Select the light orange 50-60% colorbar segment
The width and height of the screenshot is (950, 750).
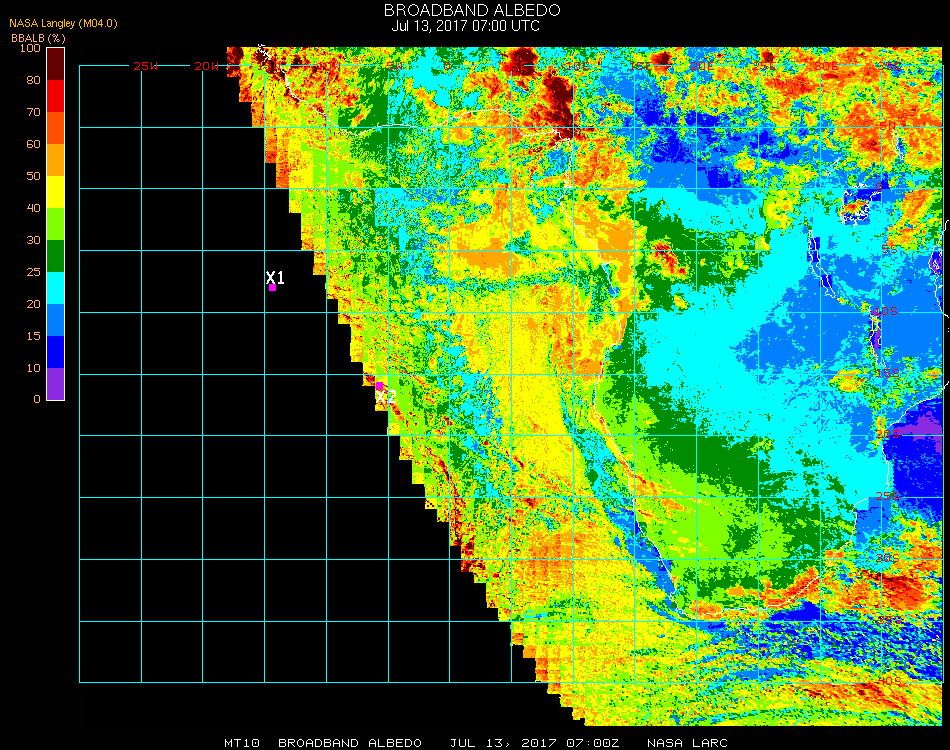point(56,160)
